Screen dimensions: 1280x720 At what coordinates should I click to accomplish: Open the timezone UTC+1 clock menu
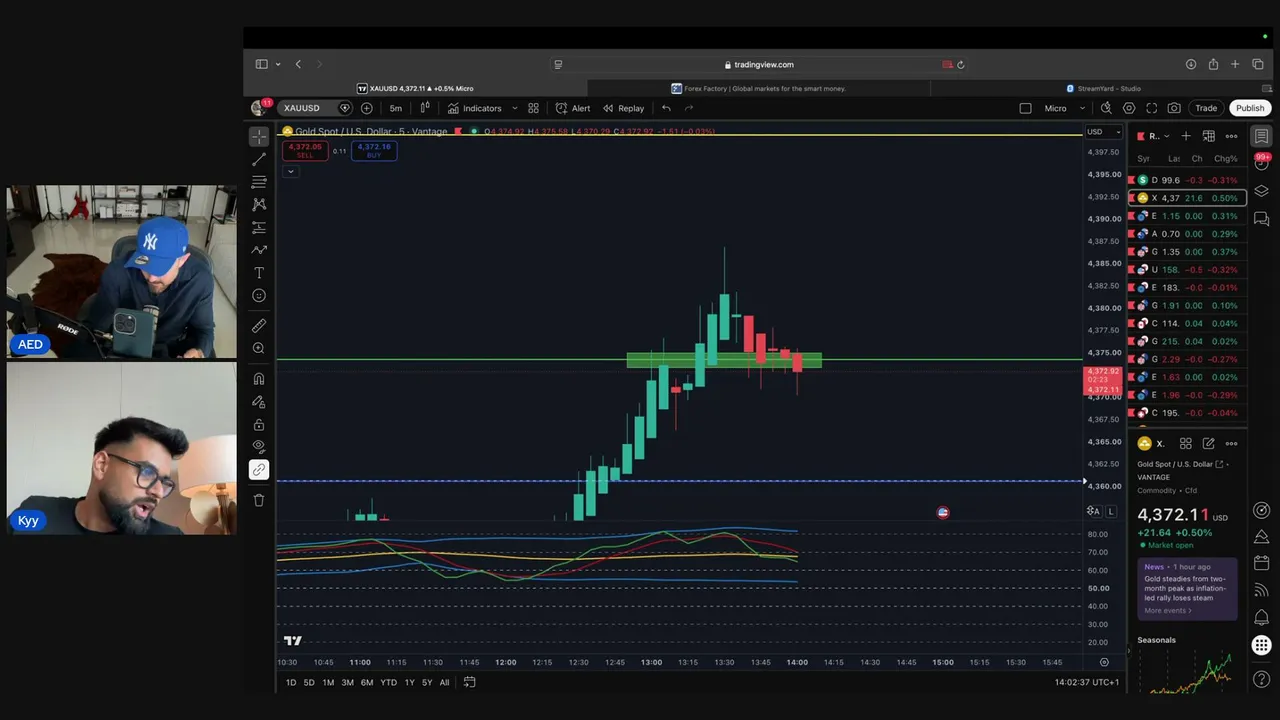tap(1086, 682)
